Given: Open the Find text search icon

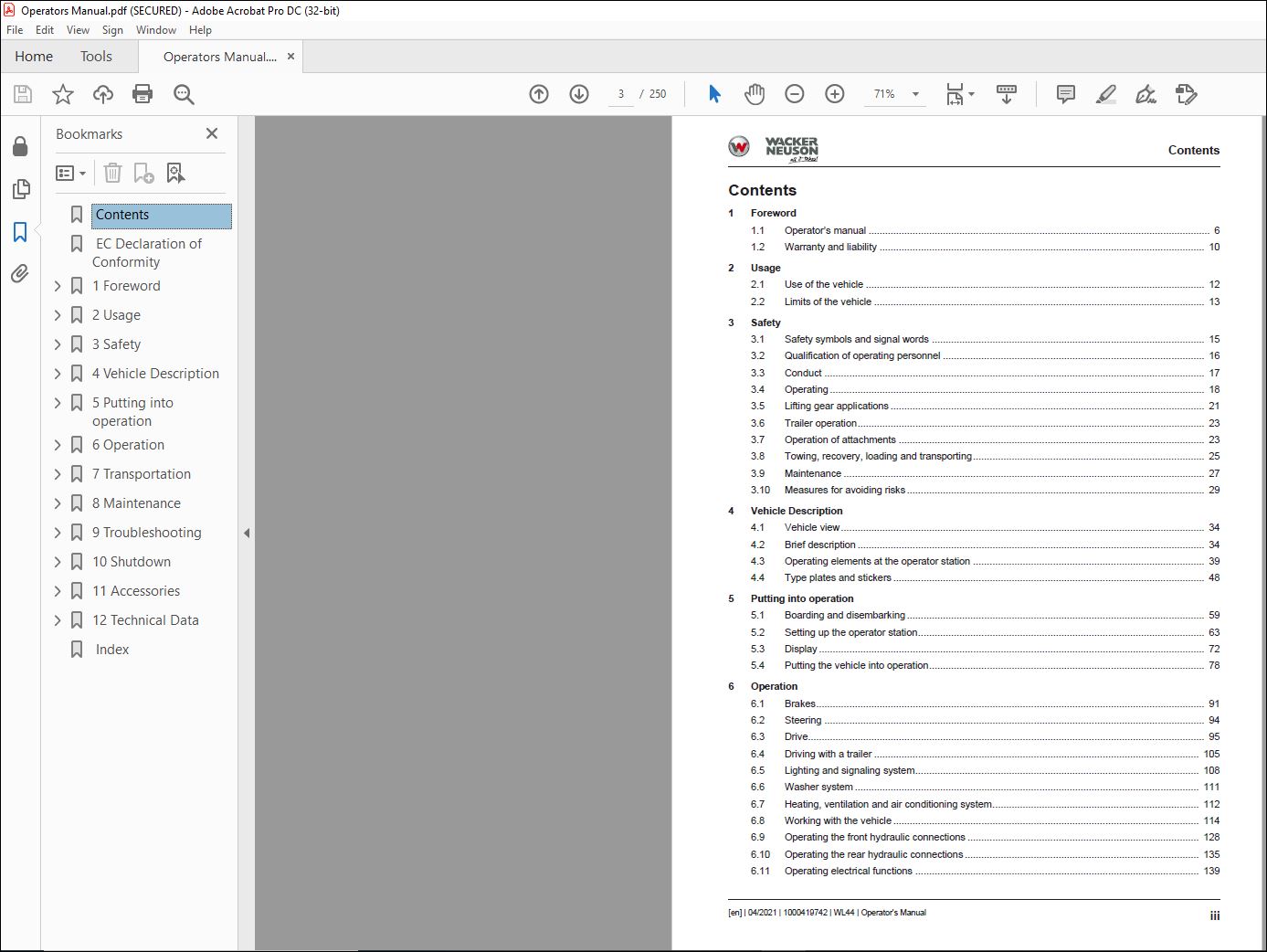Looking at the screenshot, I should pyautogui.click(x=184, y=94).
